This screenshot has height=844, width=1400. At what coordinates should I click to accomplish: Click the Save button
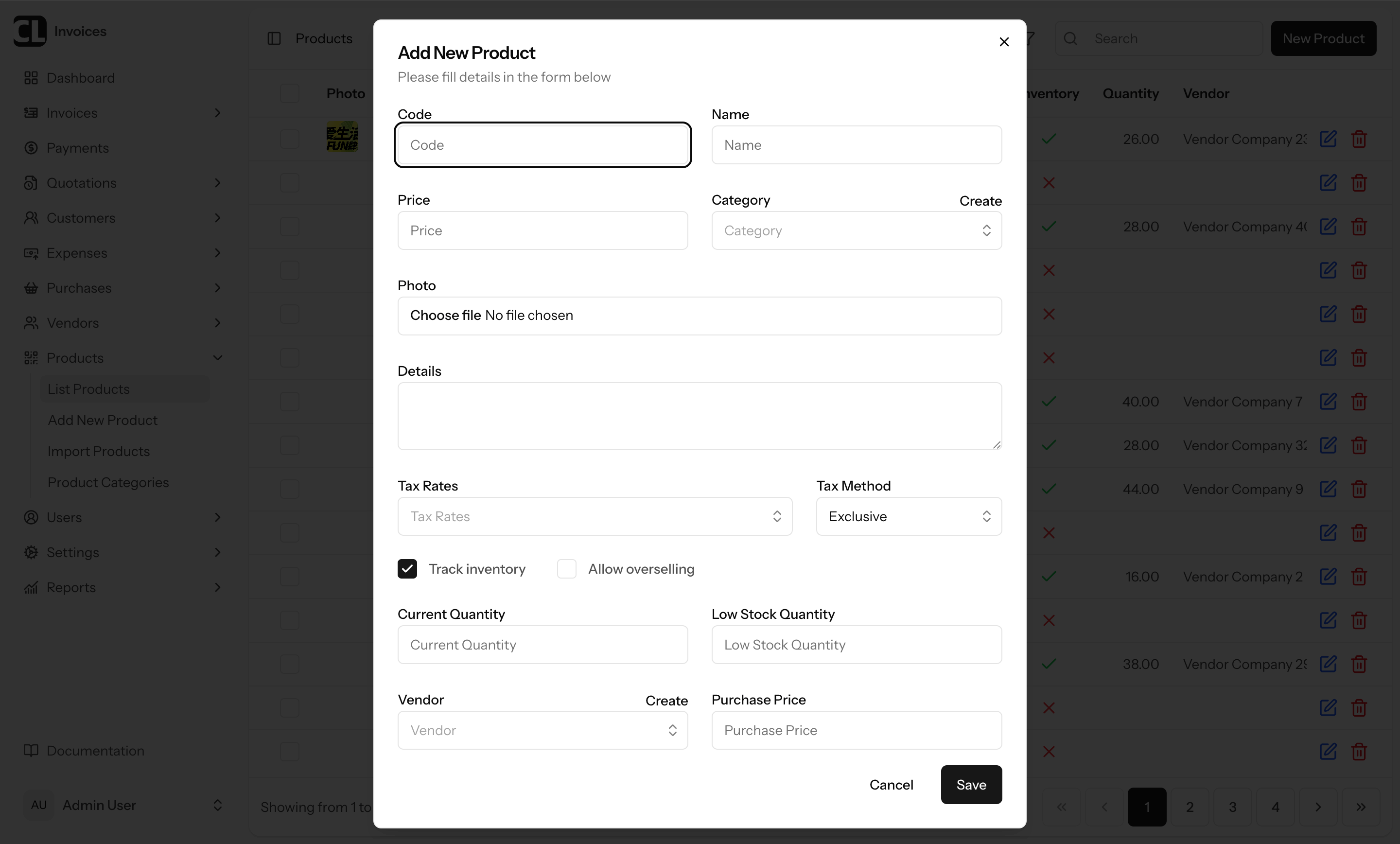971,784
